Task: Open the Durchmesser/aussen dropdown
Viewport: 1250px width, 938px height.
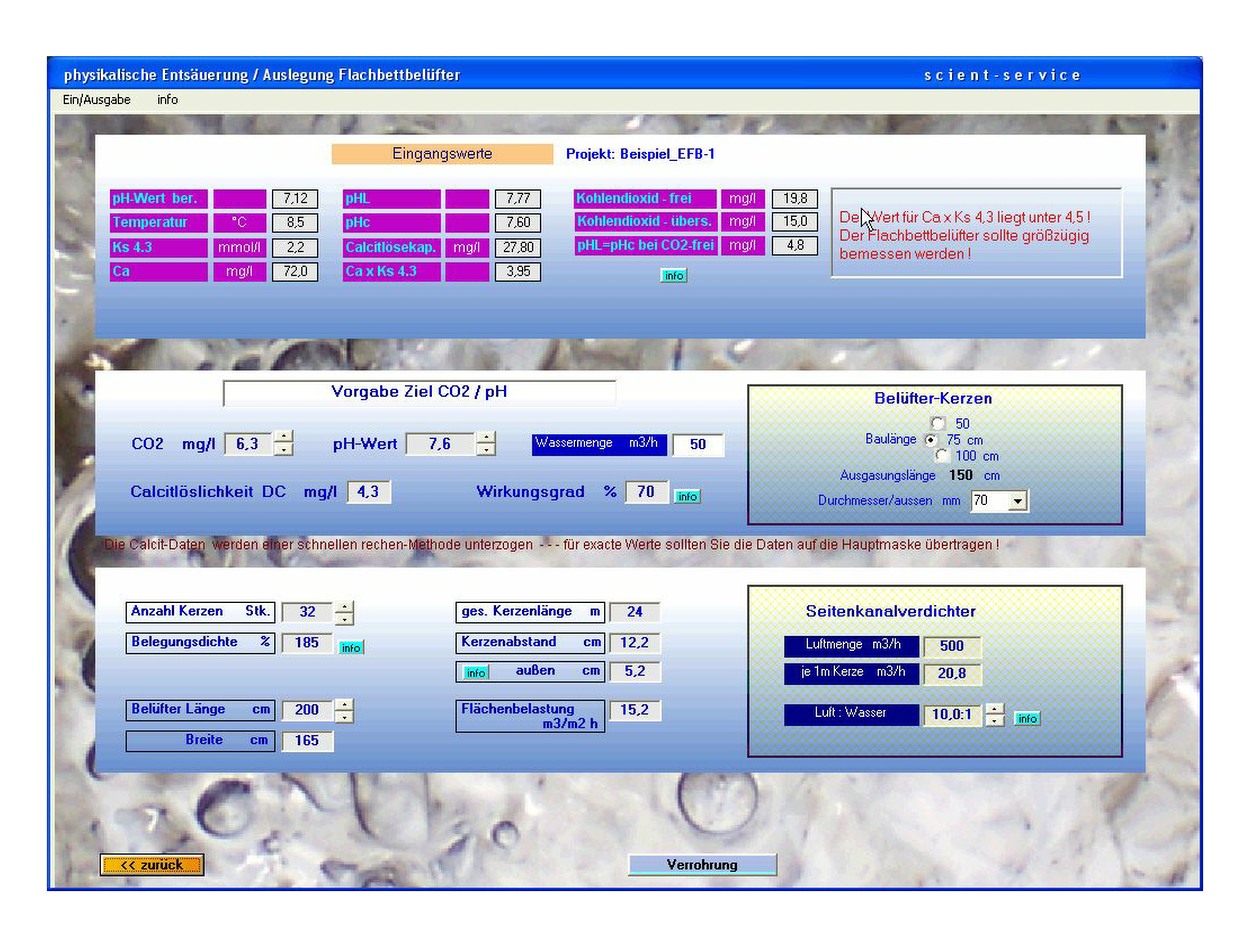Action: (x=1017, y=501)
